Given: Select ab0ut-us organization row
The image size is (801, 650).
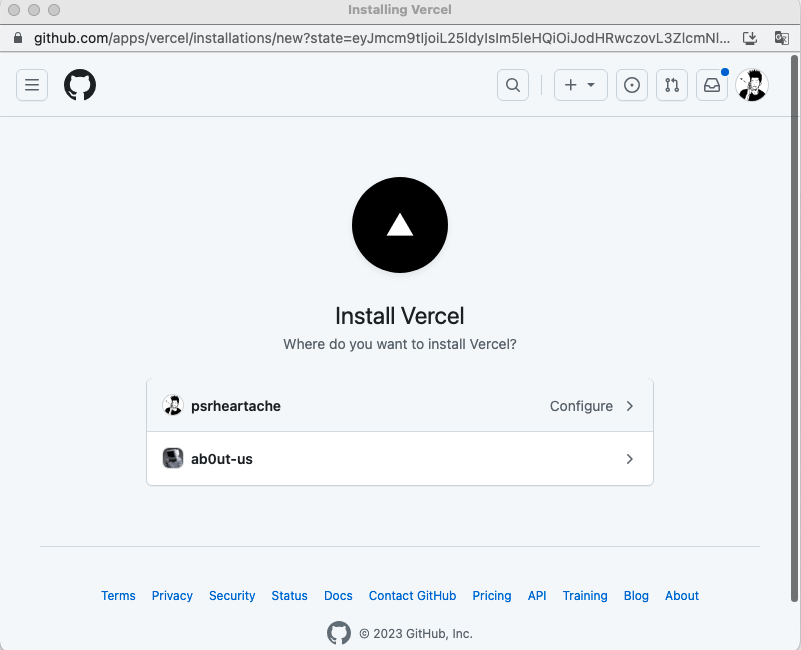Looking at the screenshot, I should (x=400, y=459).
